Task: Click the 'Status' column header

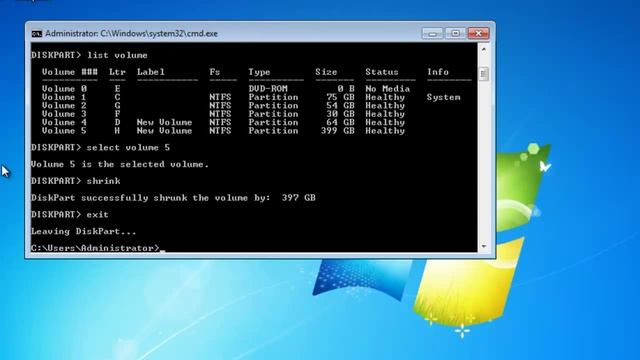Action: [382, 72]
